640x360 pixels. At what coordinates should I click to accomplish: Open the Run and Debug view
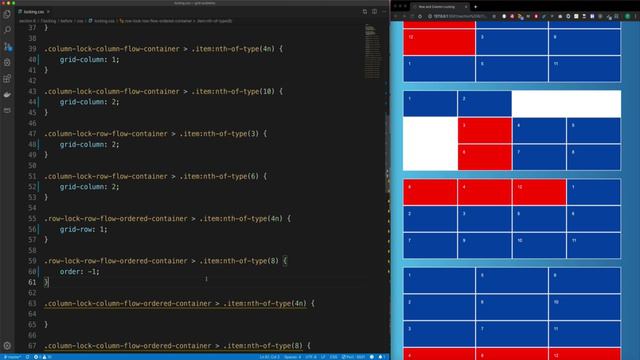[x=7, y=62]
